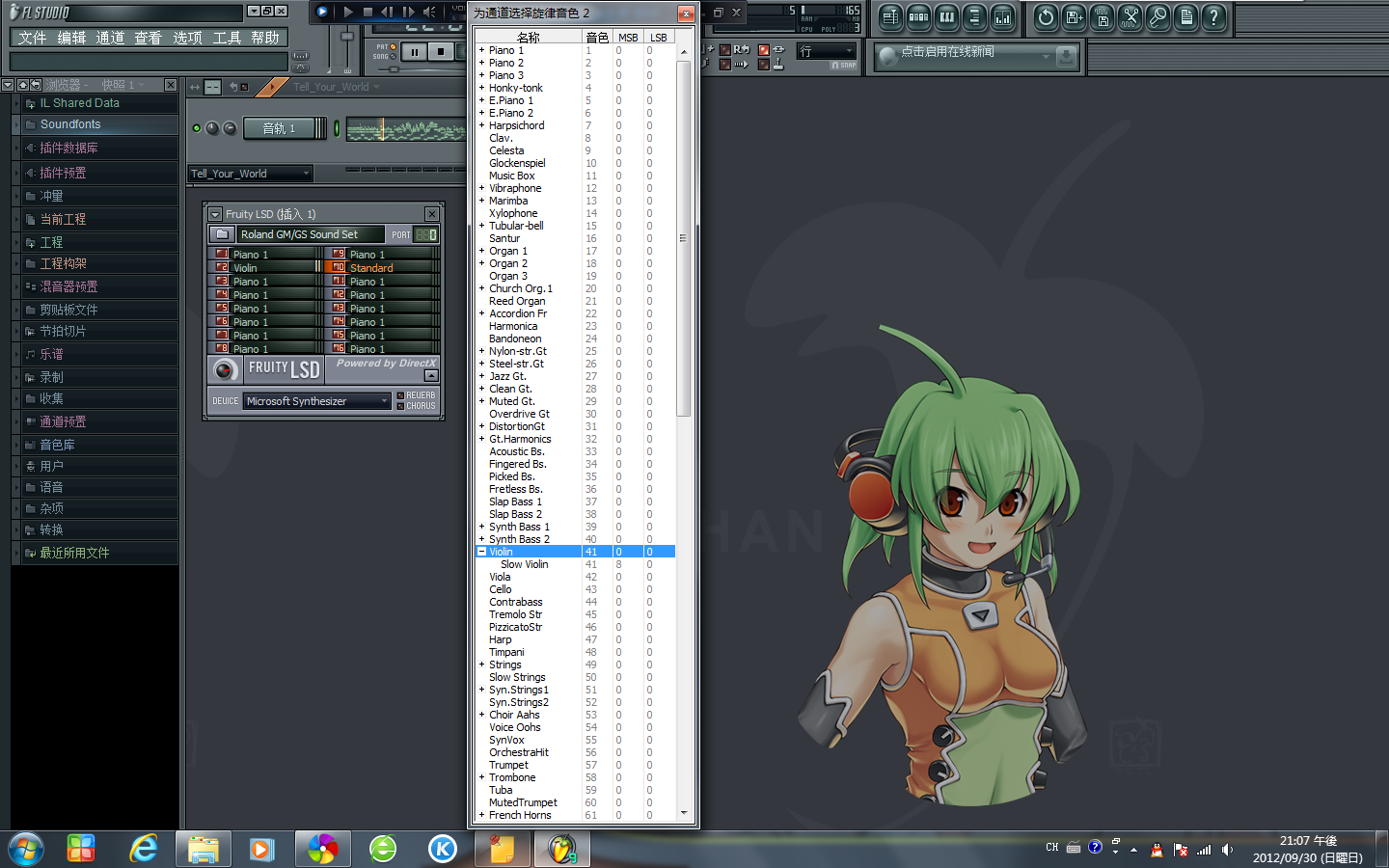The height and width of the screenshot is (868, 1389).
Task: Open the Soundfonts browser folder
Action: (70, 124)
